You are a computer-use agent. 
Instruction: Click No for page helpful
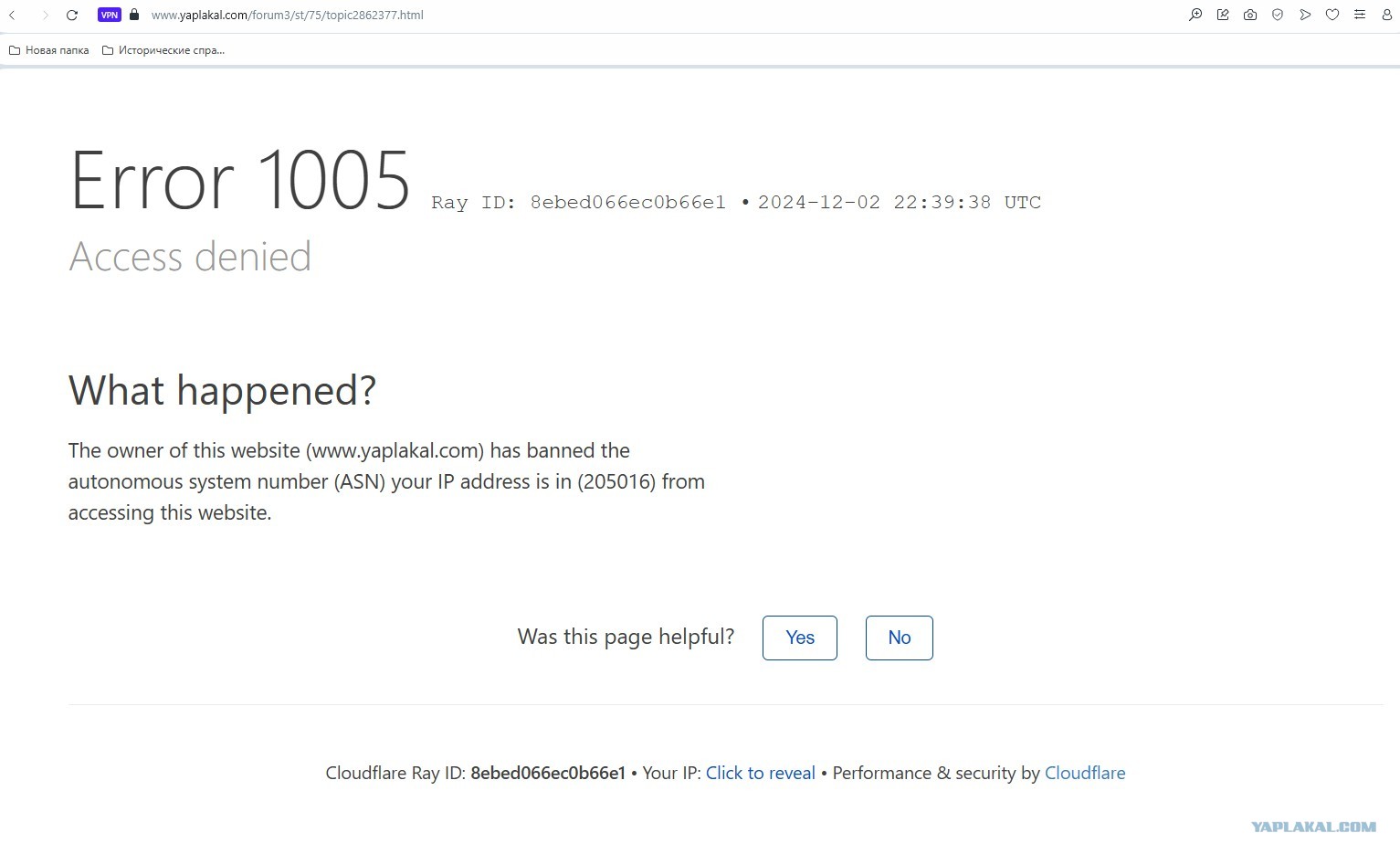[900, 638]
